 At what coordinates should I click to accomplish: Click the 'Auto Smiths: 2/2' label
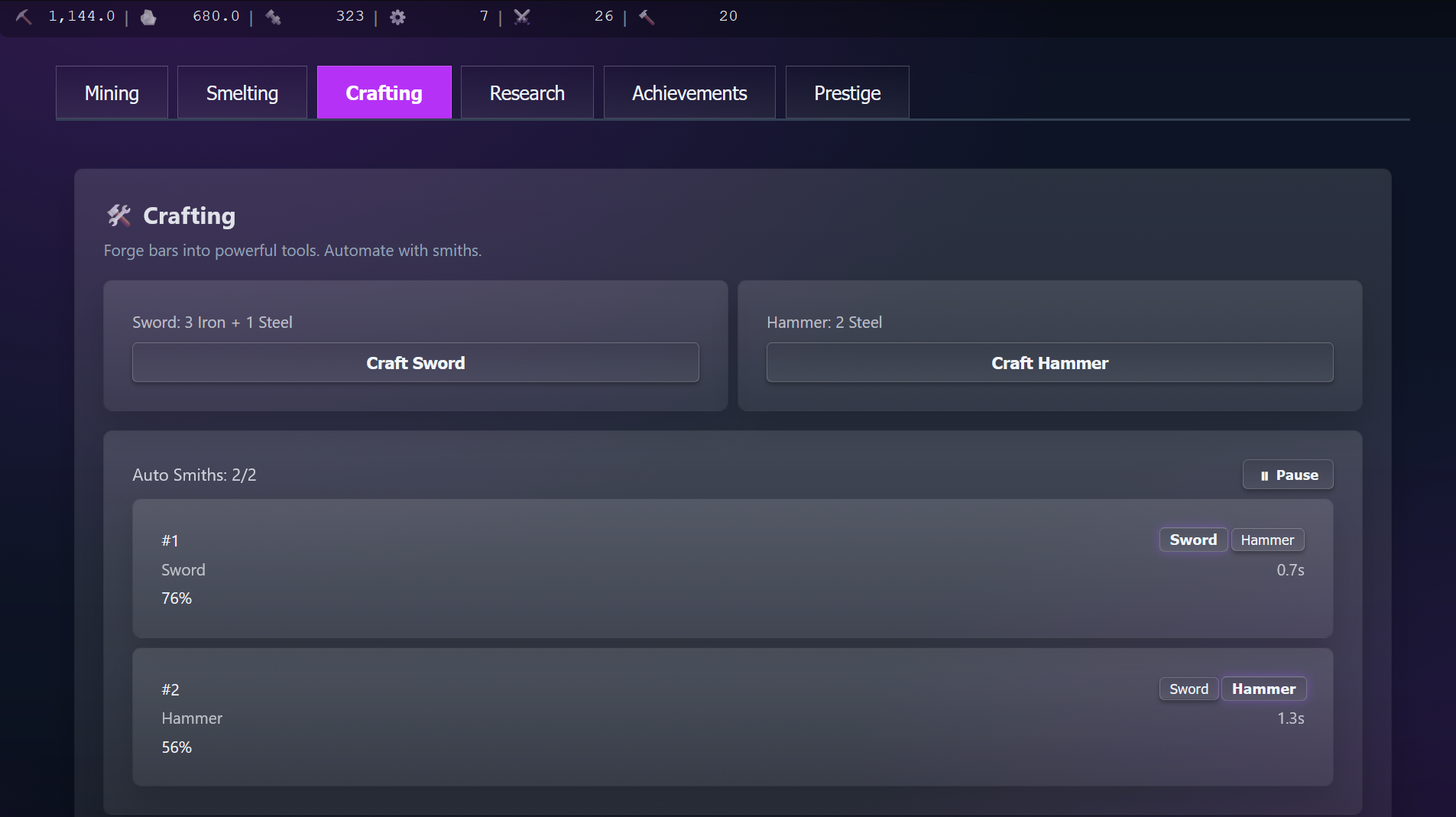click(x=194, y=475)
